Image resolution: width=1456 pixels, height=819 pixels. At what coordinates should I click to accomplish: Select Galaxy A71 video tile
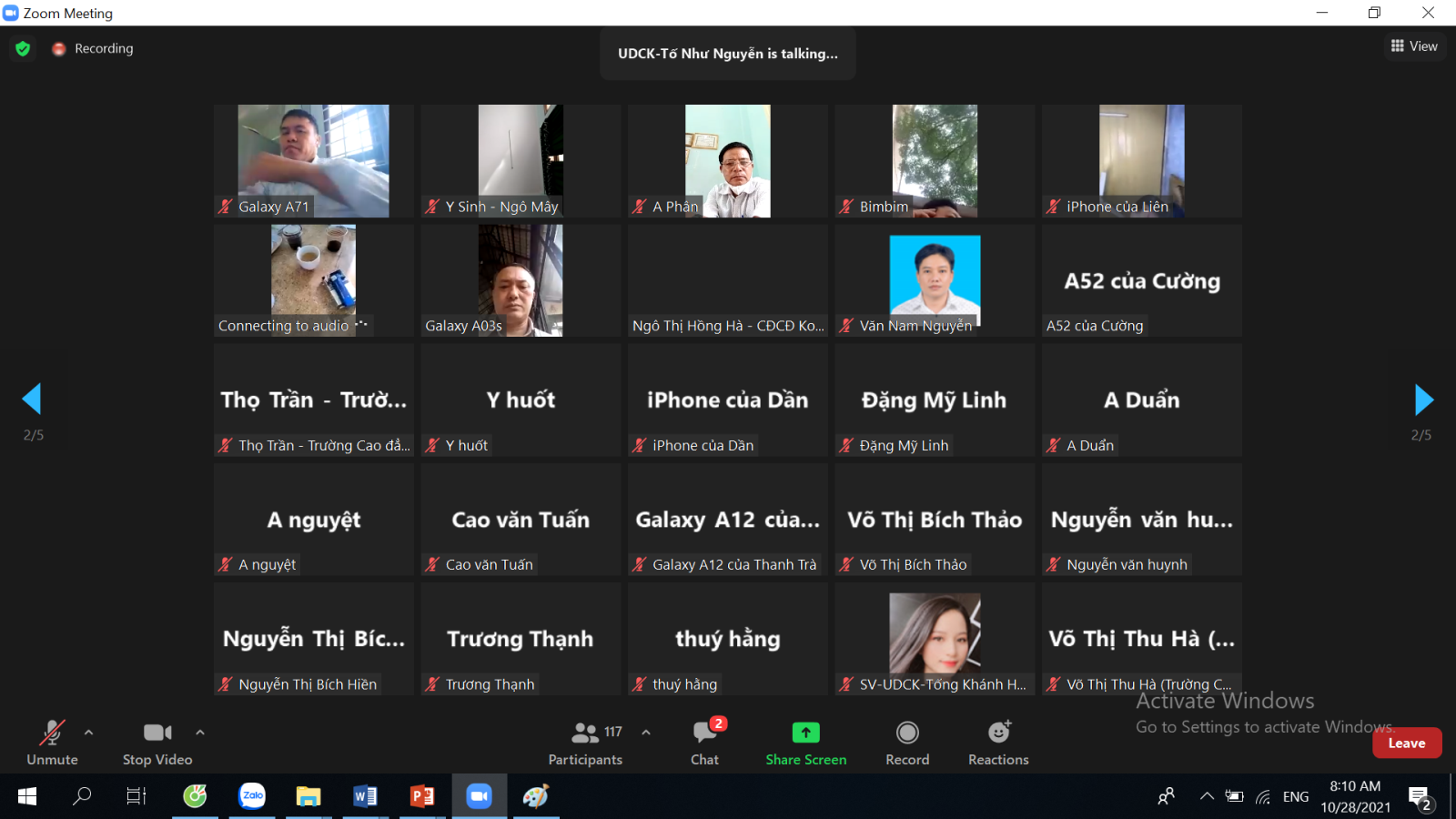click(313, 161)
